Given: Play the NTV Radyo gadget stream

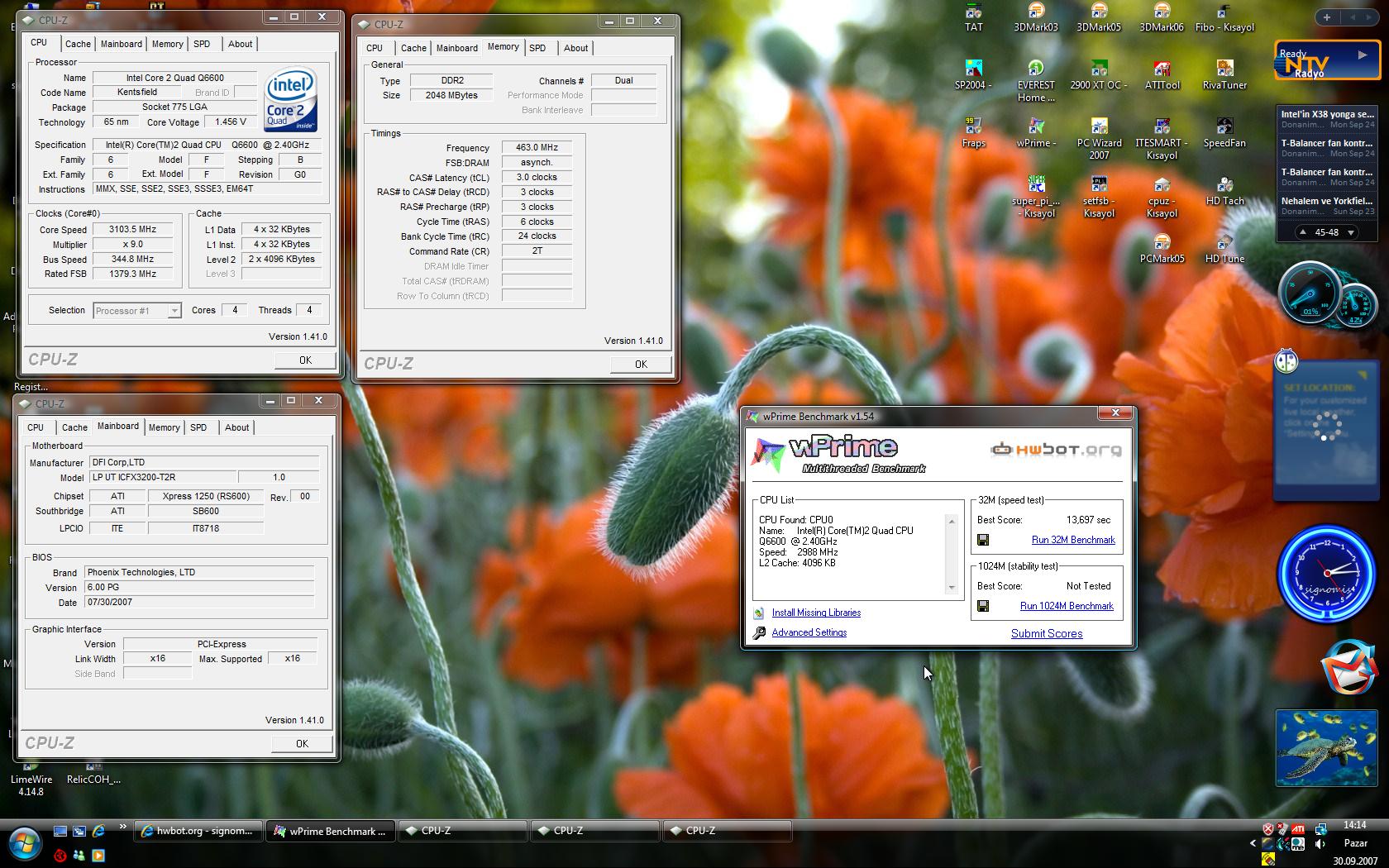Looking at the screenshot, I should pos(1362,55).
